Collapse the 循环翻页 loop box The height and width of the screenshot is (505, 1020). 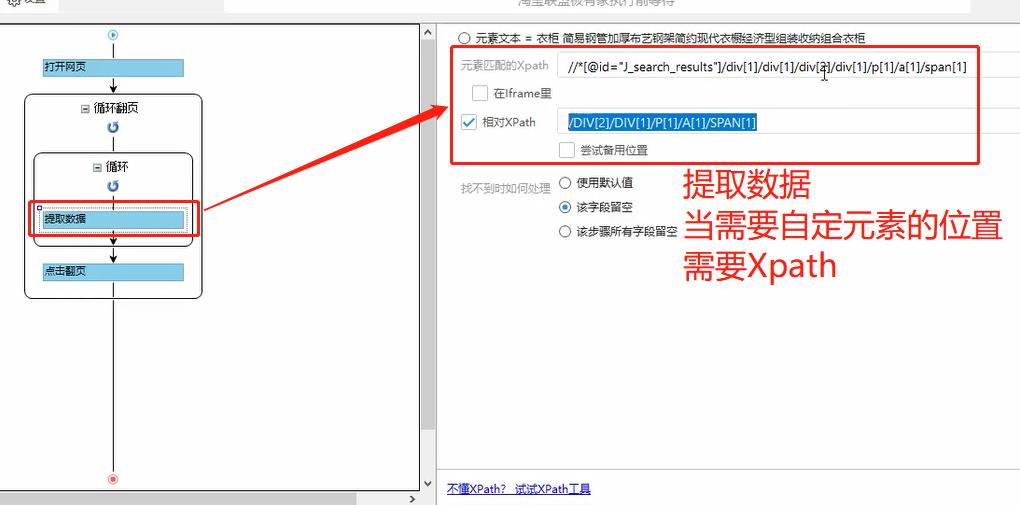[85, 109]
